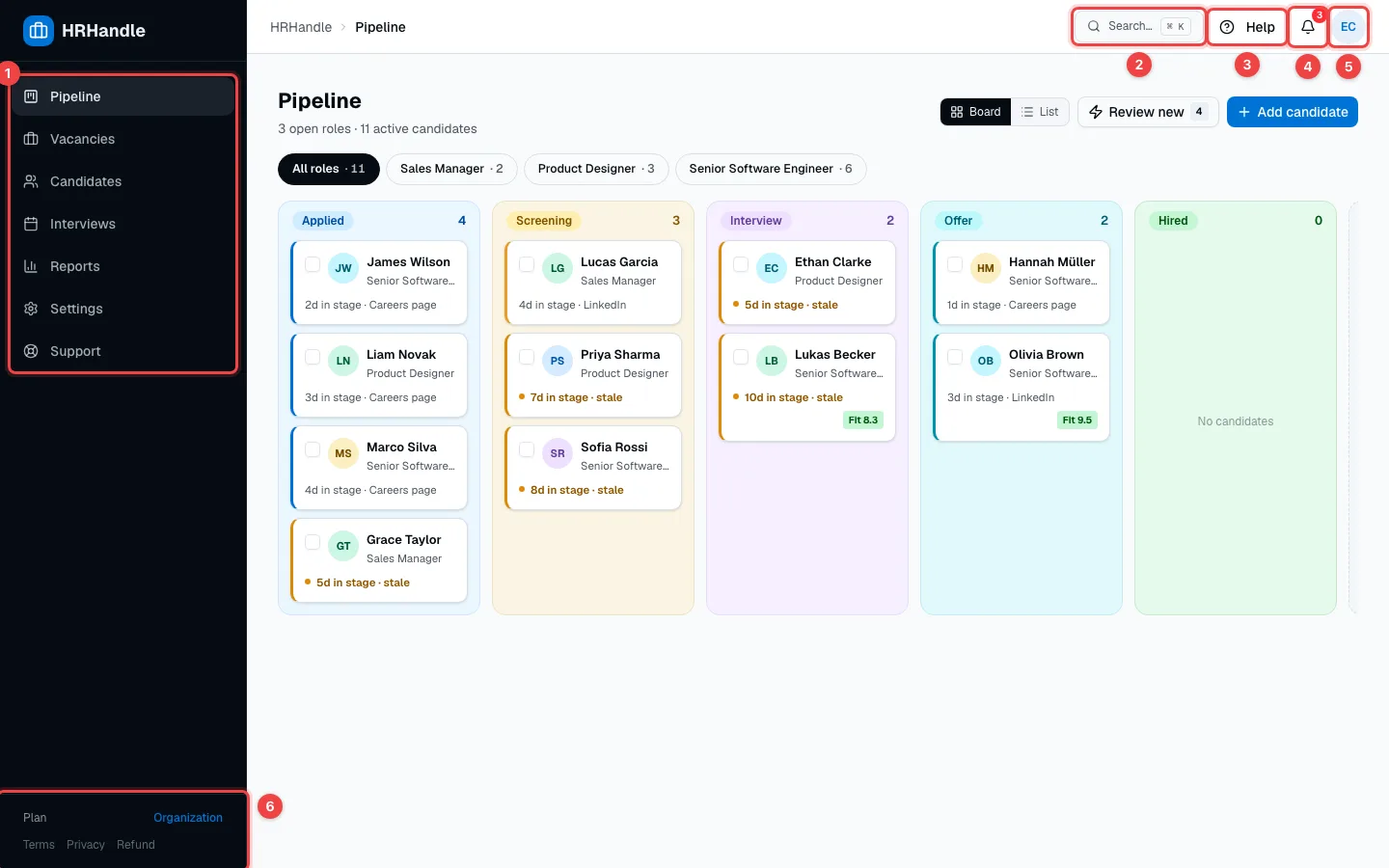Click the Hired column header label

pos(1173,221)
